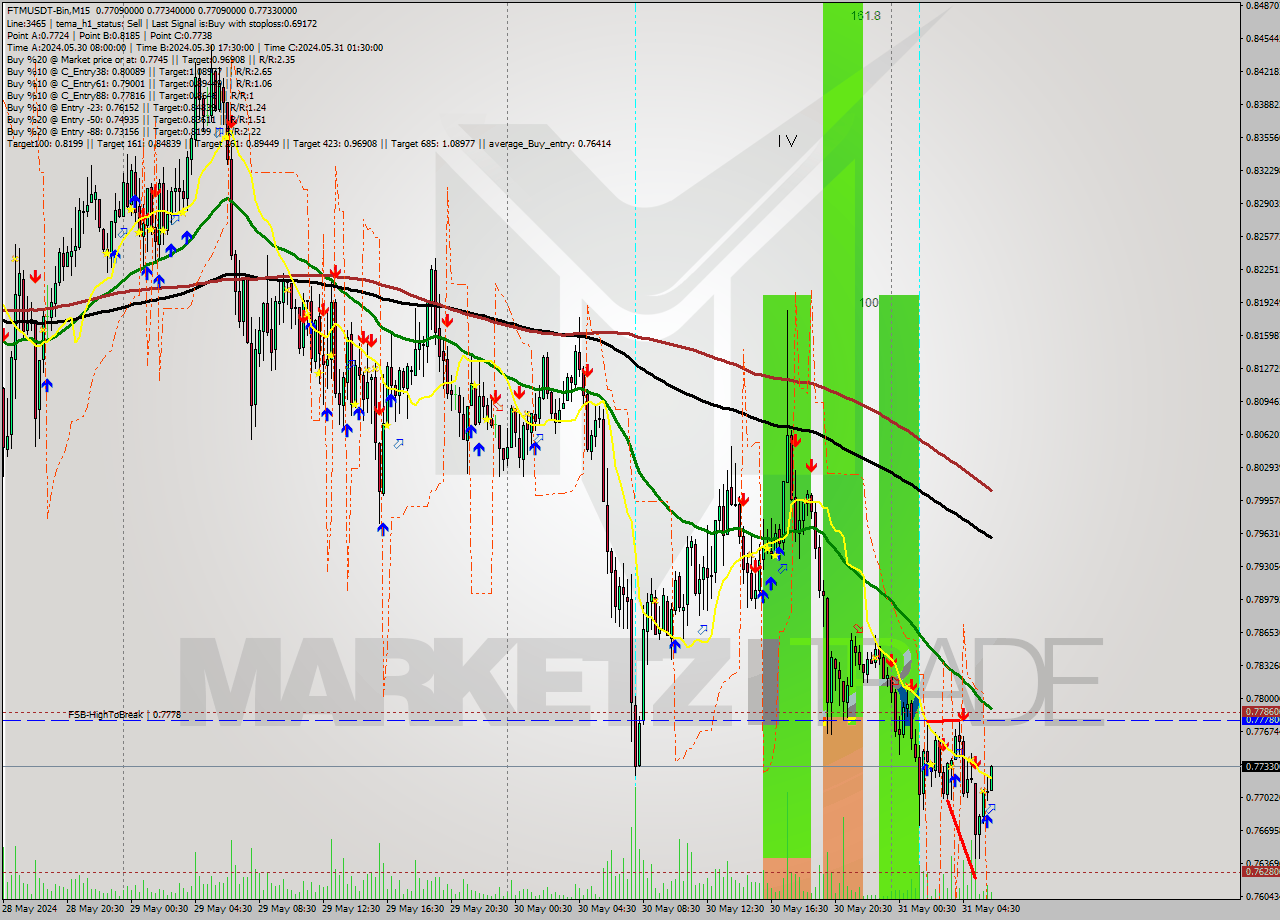Image resolution: width=1280 pixels, height=920 pixels.
Task: Click the '30 May 12:30' time label
Action: pyautogui.click(x=736, y=909)
